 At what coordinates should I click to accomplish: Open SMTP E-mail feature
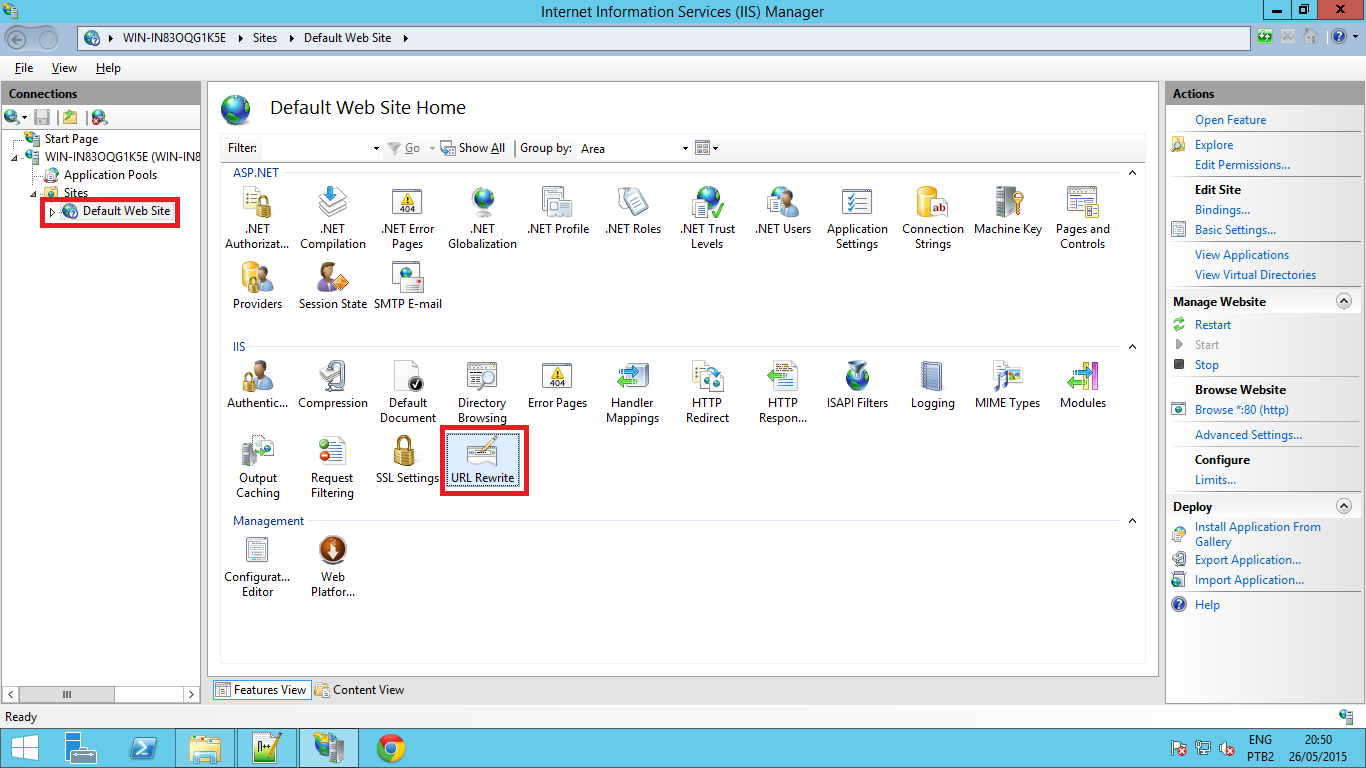[x=407, y=285]
